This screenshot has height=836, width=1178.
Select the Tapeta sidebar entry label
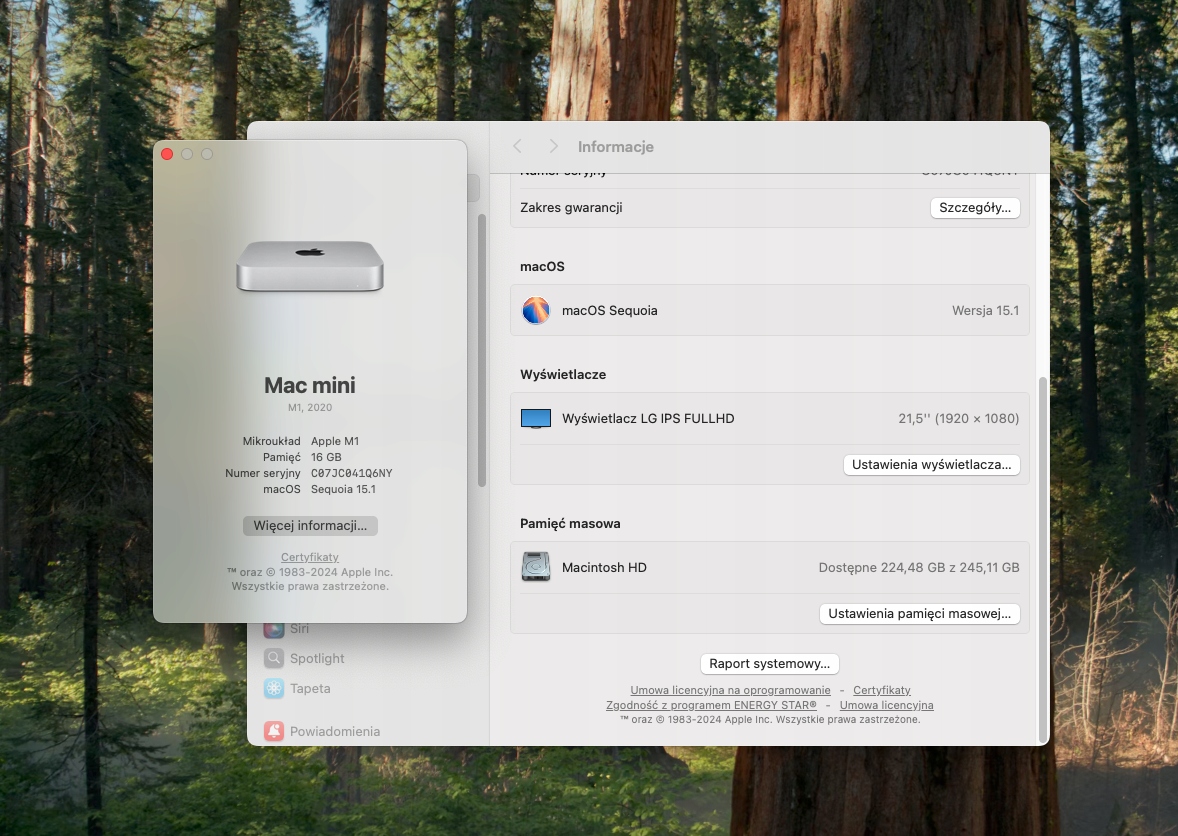point(310,688)
